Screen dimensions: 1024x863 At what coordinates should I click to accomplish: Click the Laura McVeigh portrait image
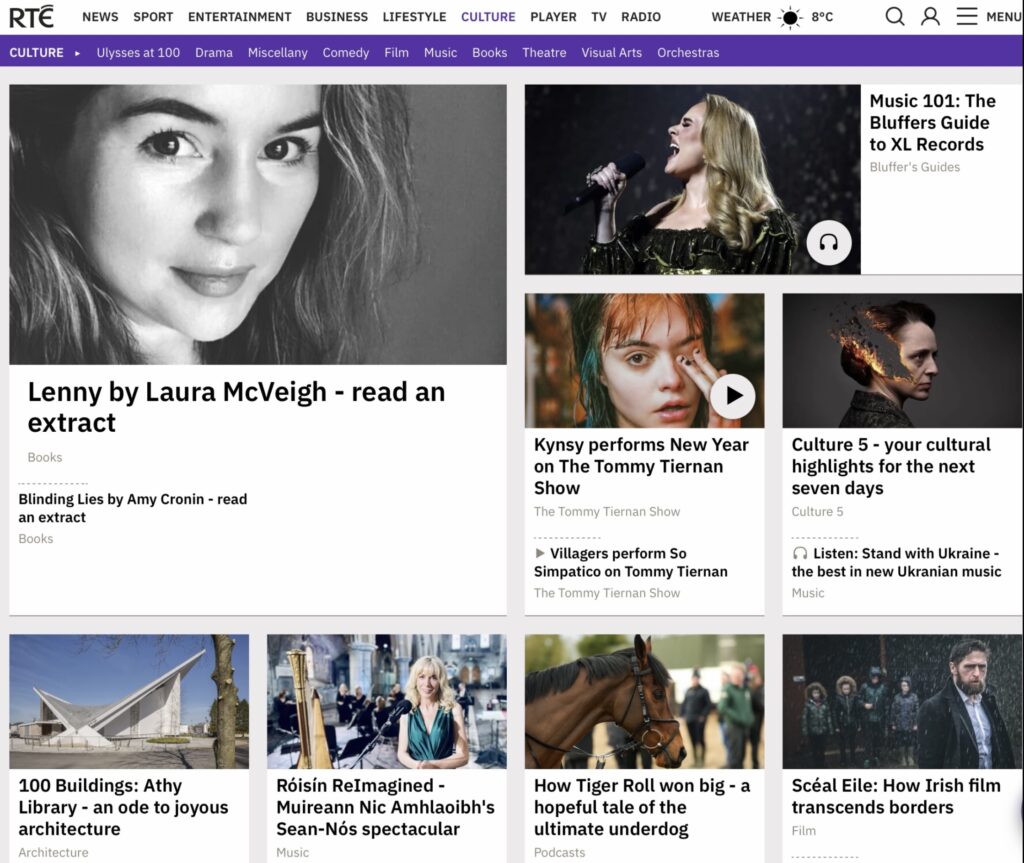pyautogui.click(x=258, y=224)
